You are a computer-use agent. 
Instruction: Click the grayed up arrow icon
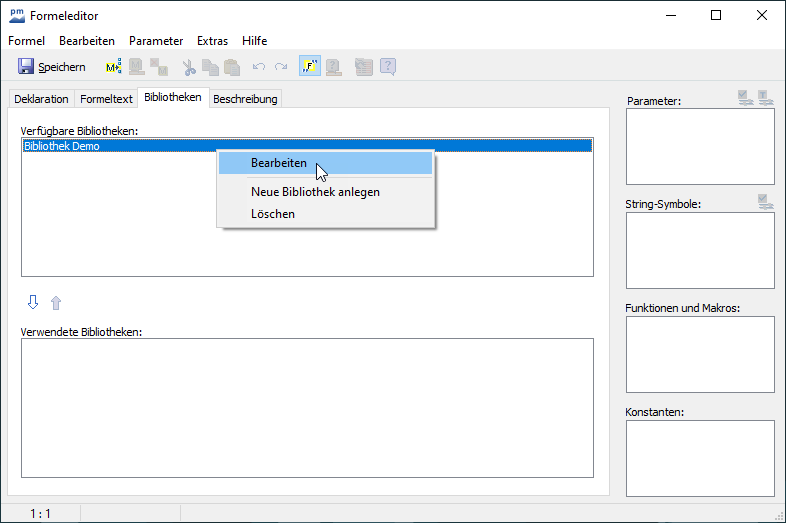coord(56,303)
